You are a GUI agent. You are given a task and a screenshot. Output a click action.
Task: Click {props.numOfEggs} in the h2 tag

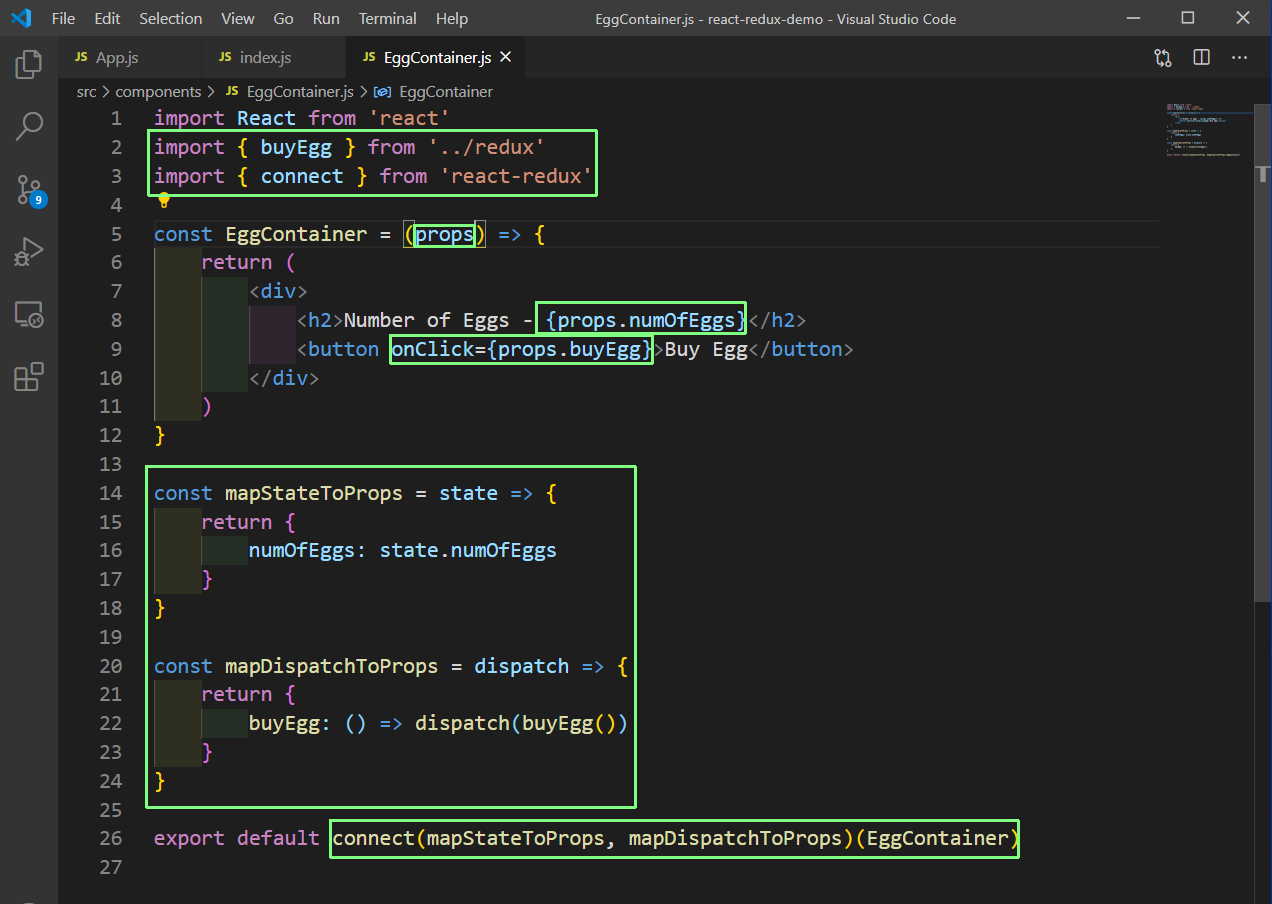tap(646, 320)
